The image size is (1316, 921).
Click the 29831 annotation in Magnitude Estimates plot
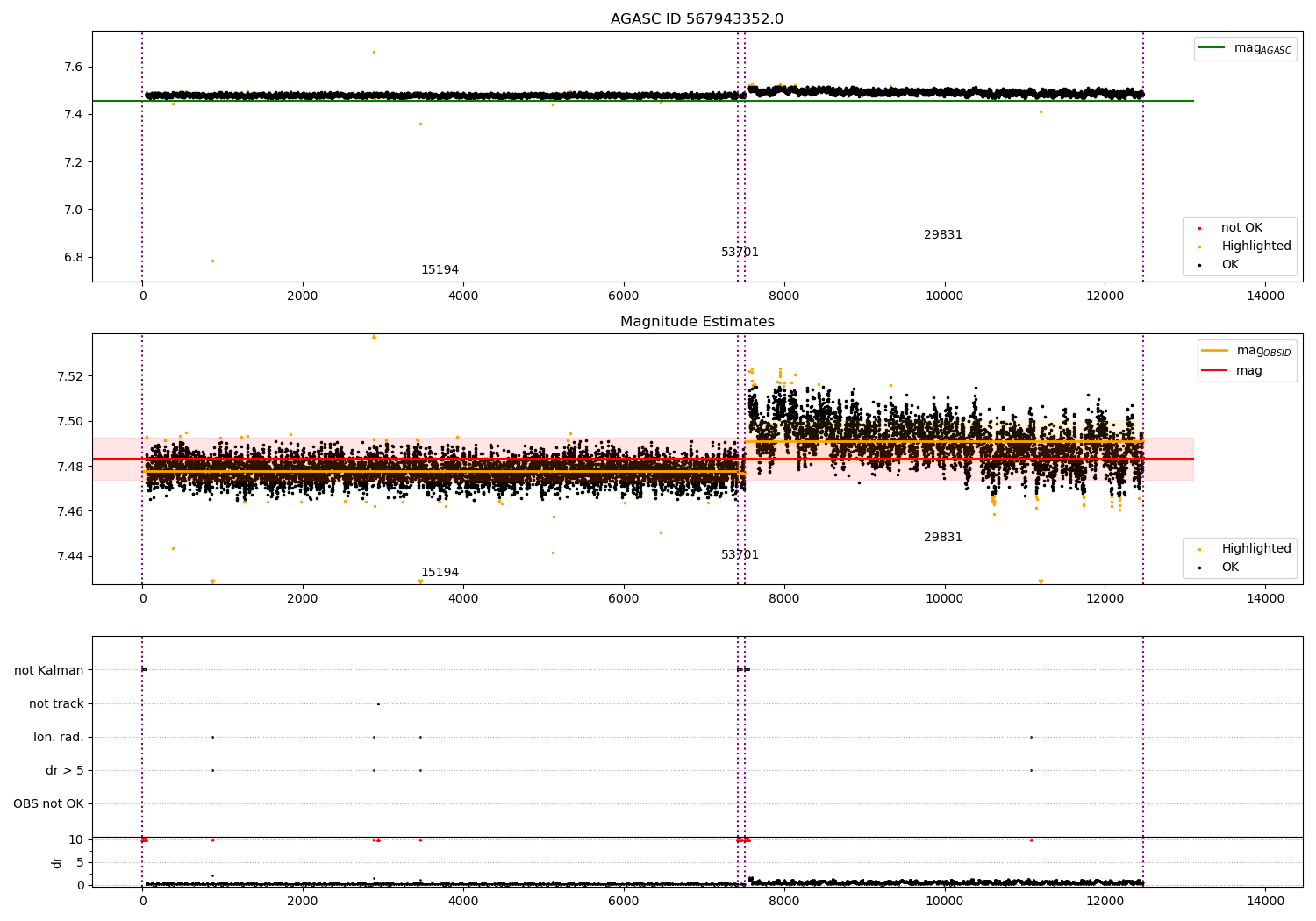(943, 538)
